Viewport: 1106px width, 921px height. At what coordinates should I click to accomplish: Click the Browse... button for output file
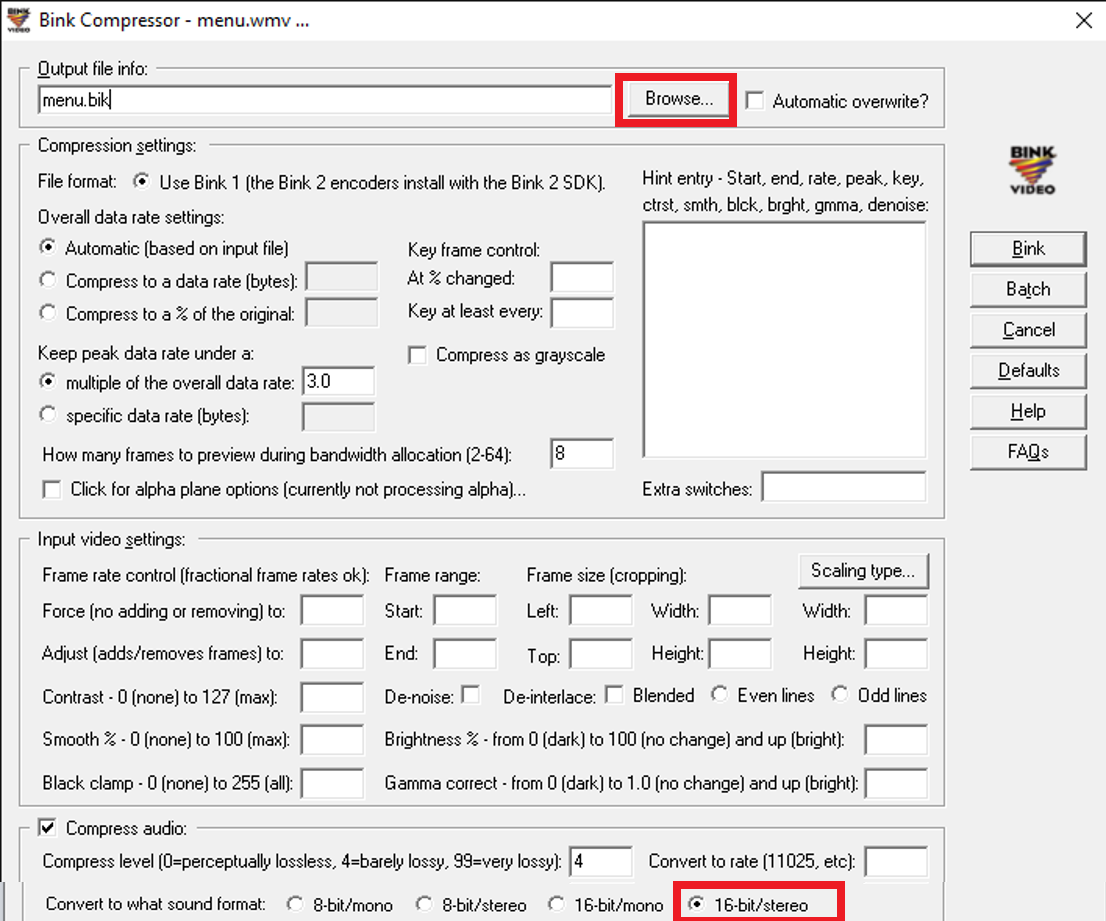(679, 99)
